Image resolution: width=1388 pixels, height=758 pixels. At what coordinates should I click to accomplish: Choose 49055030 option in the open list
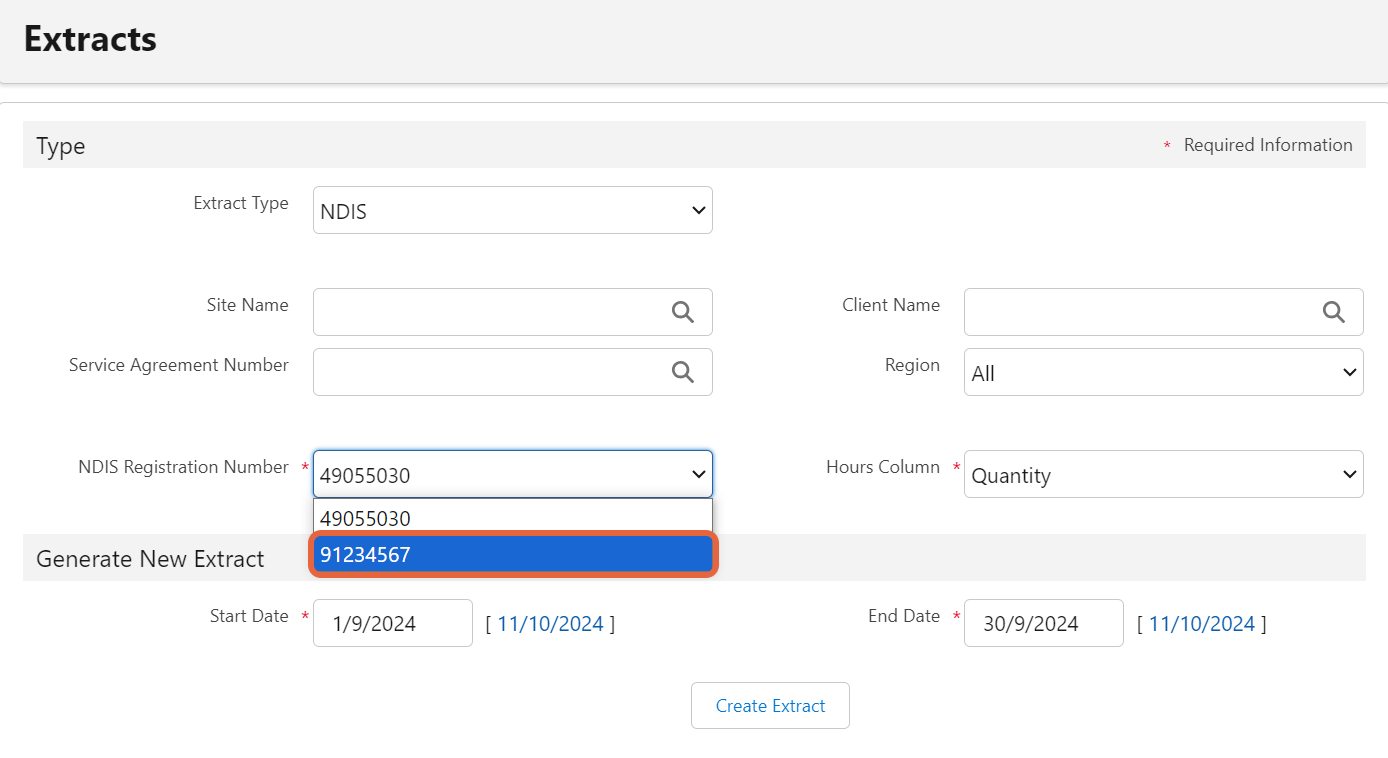512,518
